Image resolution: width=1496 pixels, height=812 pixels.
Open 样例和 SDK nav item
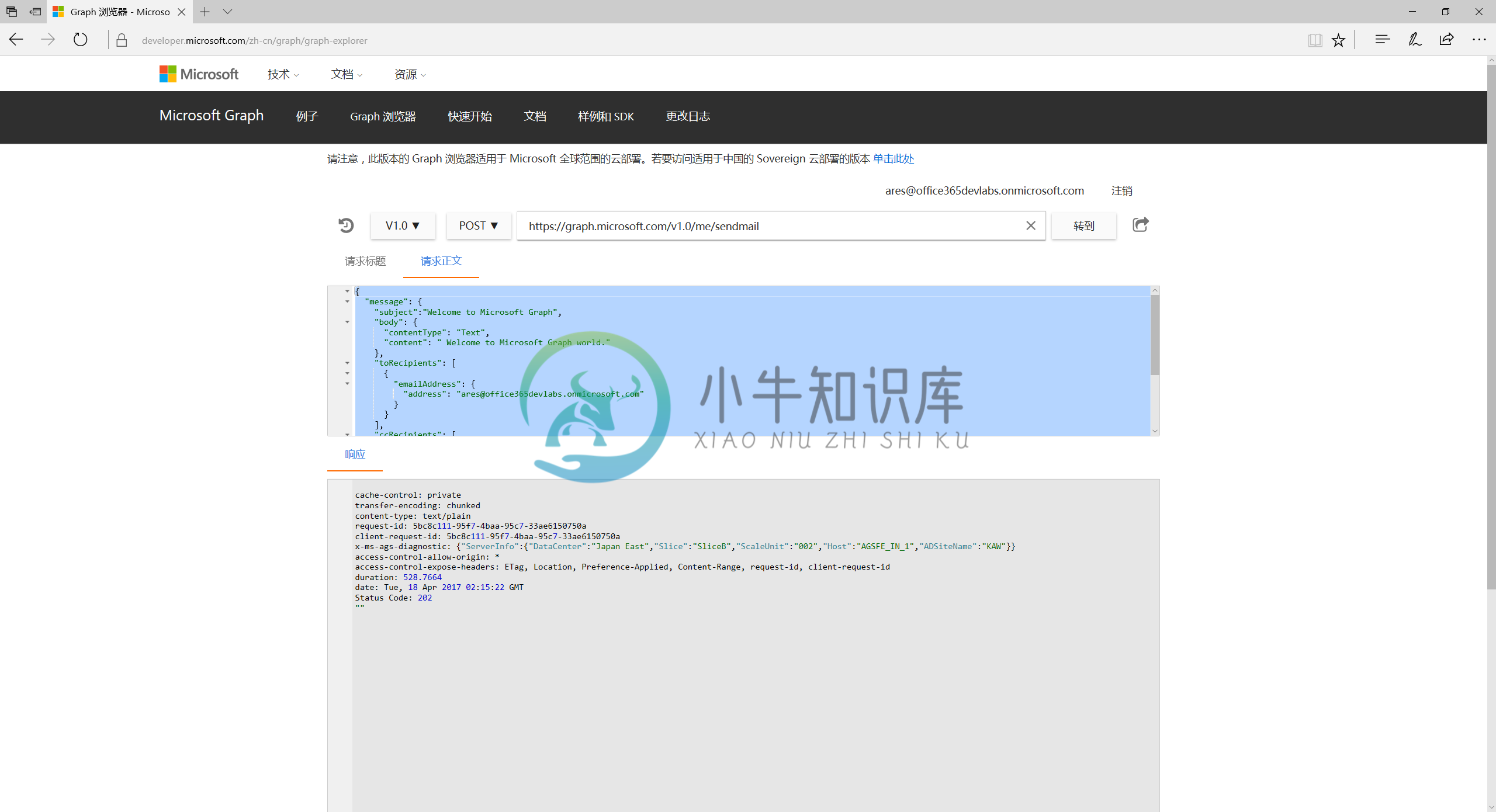[x=606, y=116]
